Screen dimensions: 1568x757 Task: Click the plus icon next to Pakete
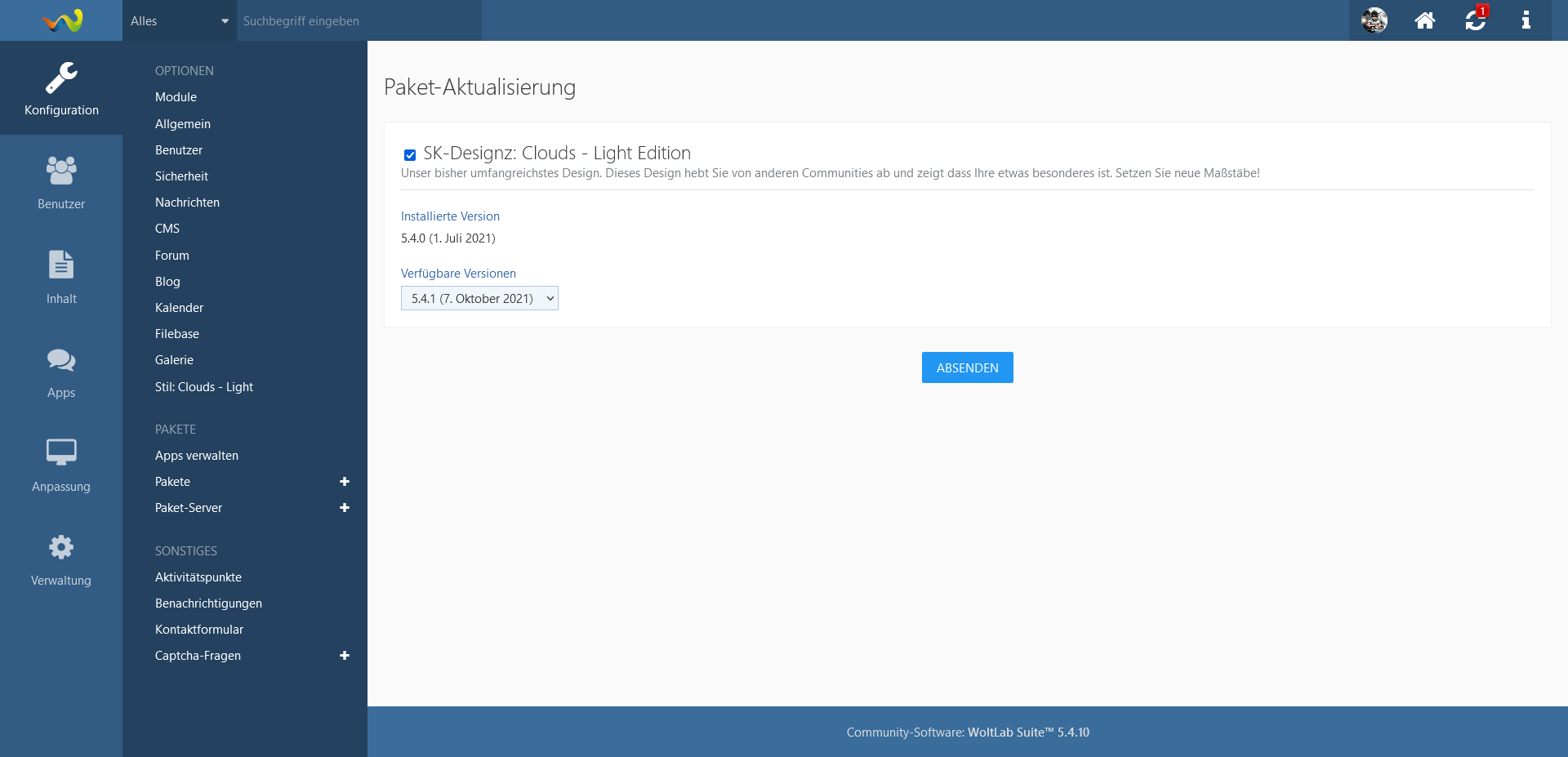345,482
